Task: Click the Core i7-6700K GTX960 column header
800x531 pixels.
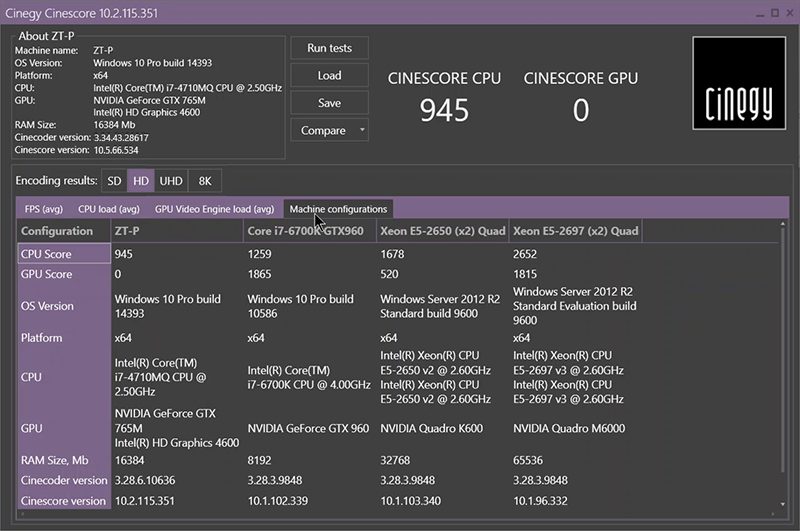Action: point(310,231)
